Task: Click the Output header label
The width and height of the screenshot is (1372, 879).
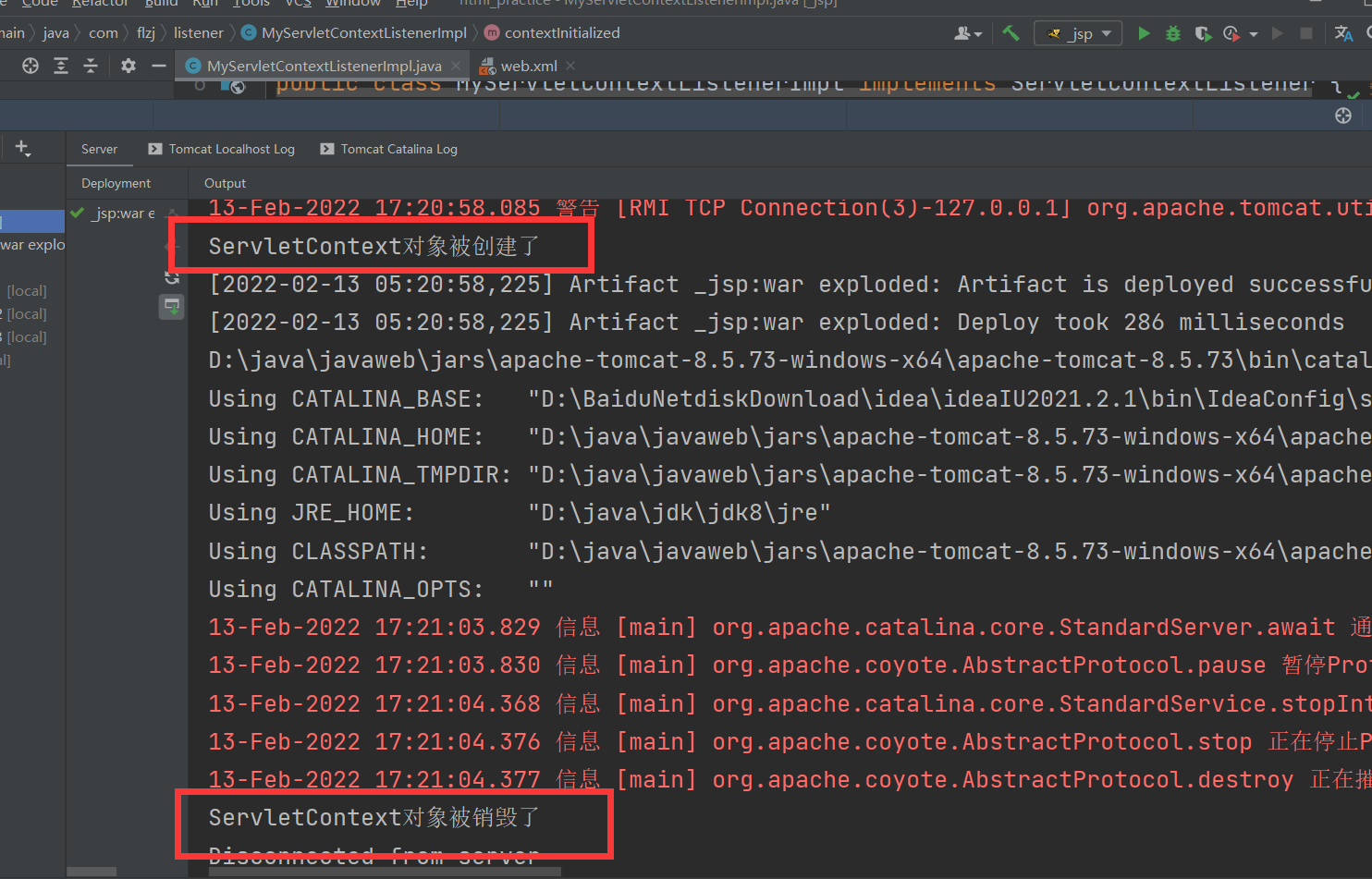Action: [225, 183]
